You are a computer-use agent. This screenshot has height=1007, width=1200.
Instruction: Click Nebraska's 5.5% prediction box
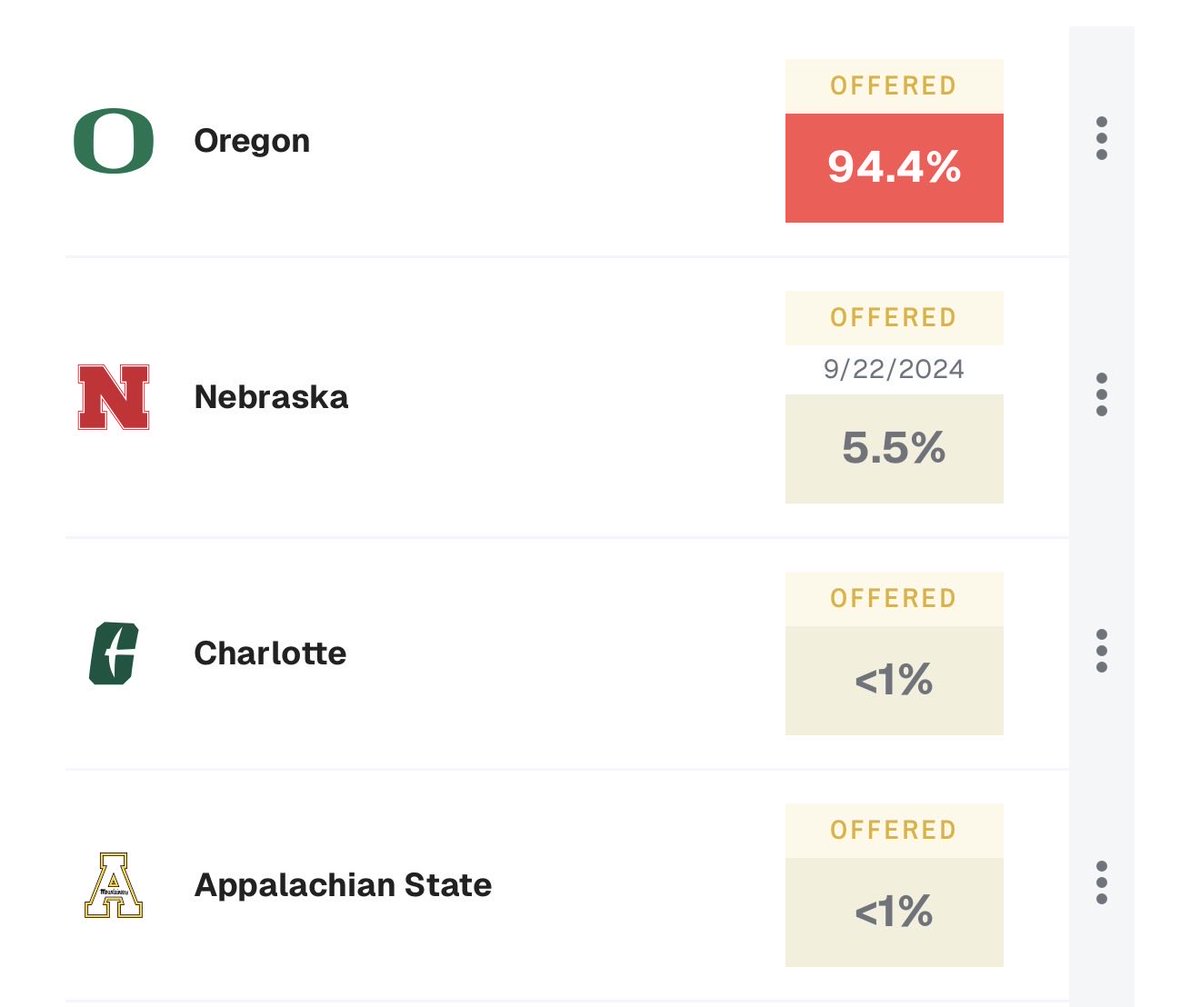(x=894, y=448)
